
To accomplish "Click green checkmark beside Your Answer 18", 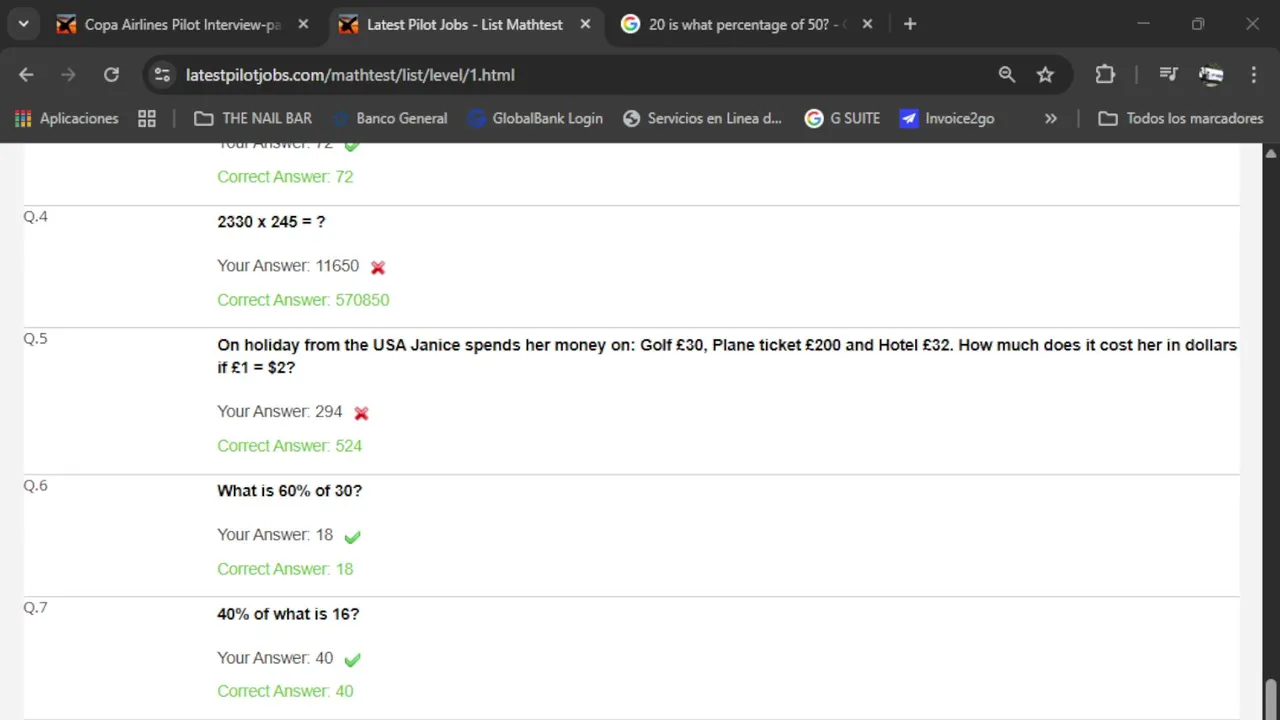I will pyautogui.click(x=352, y=537).
